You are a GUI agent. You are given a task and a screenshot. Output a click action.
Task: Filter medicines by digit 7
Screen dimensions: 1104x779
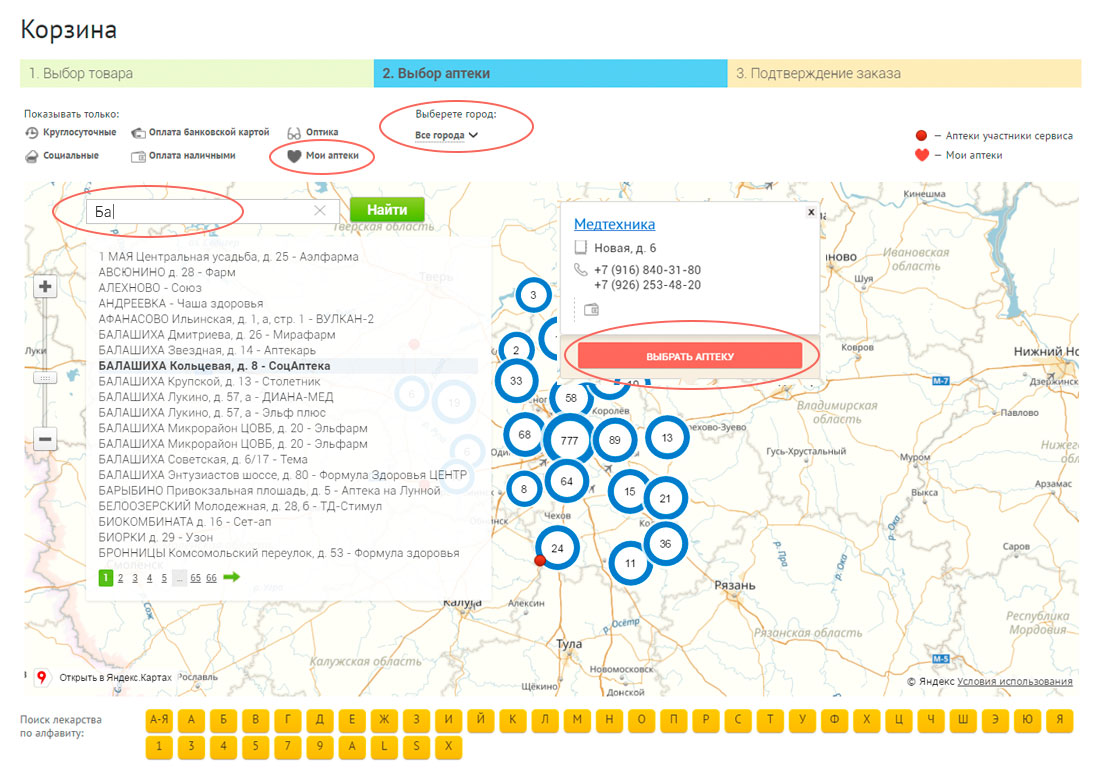(x=287, y=747)
